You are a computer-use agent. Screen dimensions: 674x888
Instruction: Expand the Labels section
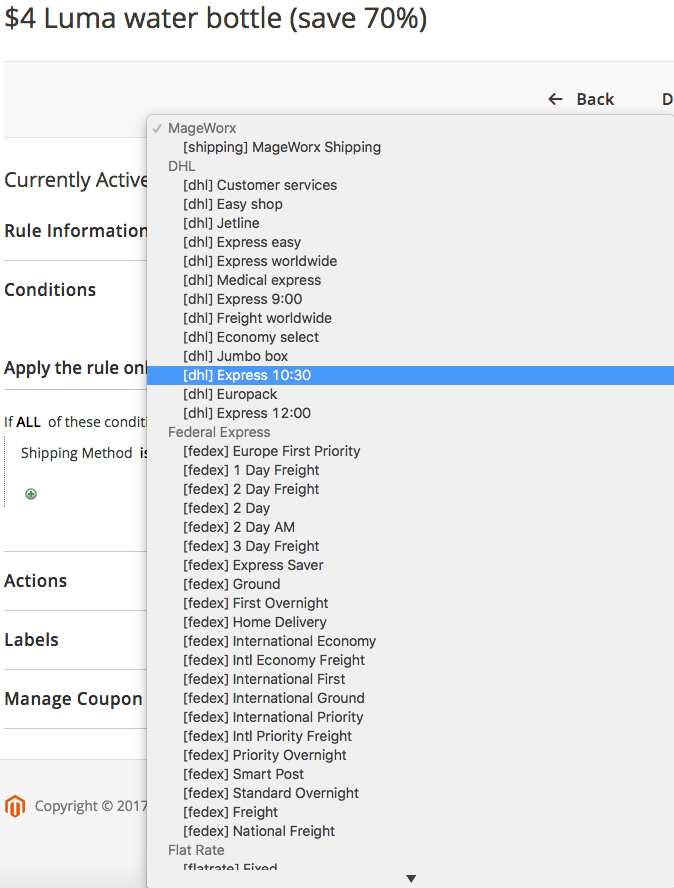[32, 640]
